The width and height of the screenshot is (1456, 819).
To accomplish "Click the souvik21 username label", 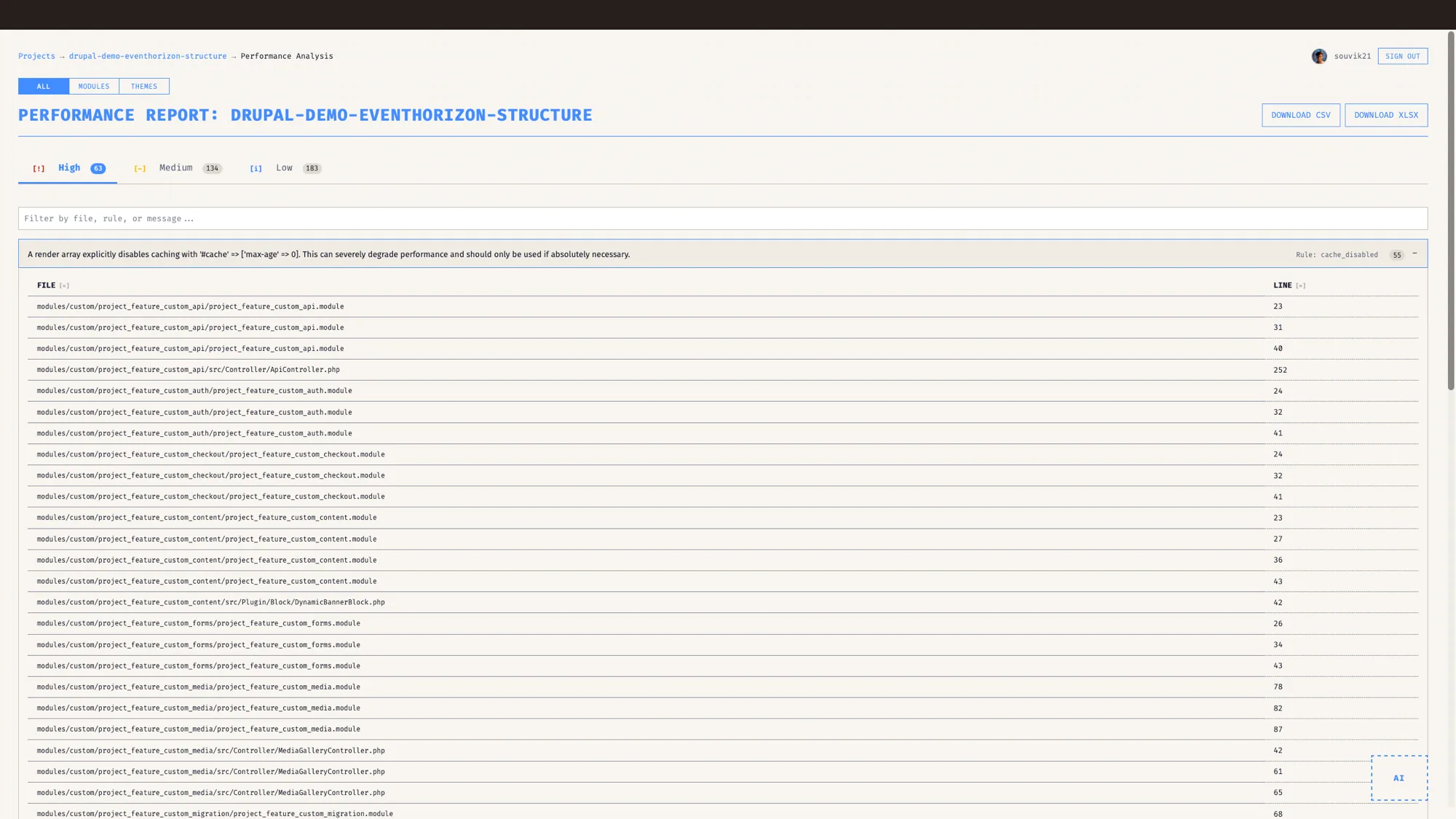I will pyautogui.click(x=1352, y=56).
